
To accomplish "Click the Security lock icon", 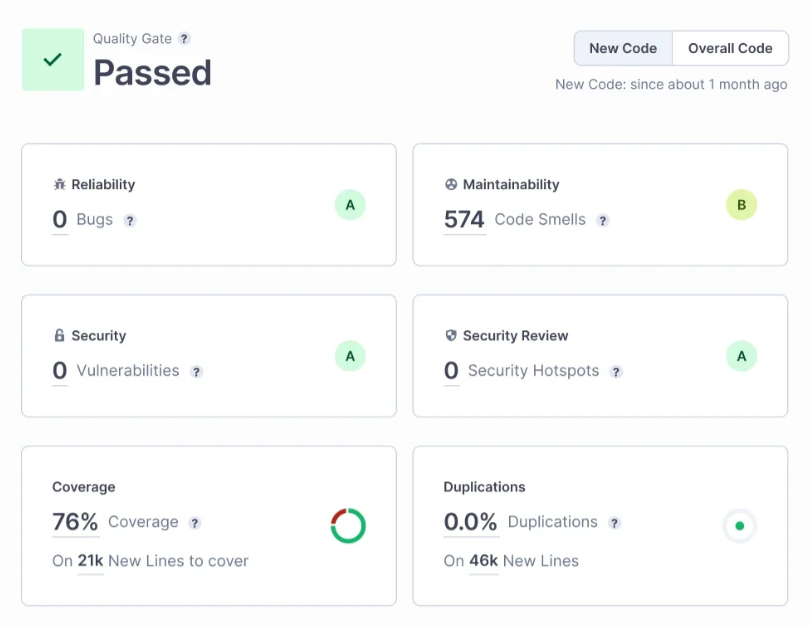I will [x=59, y=335].
